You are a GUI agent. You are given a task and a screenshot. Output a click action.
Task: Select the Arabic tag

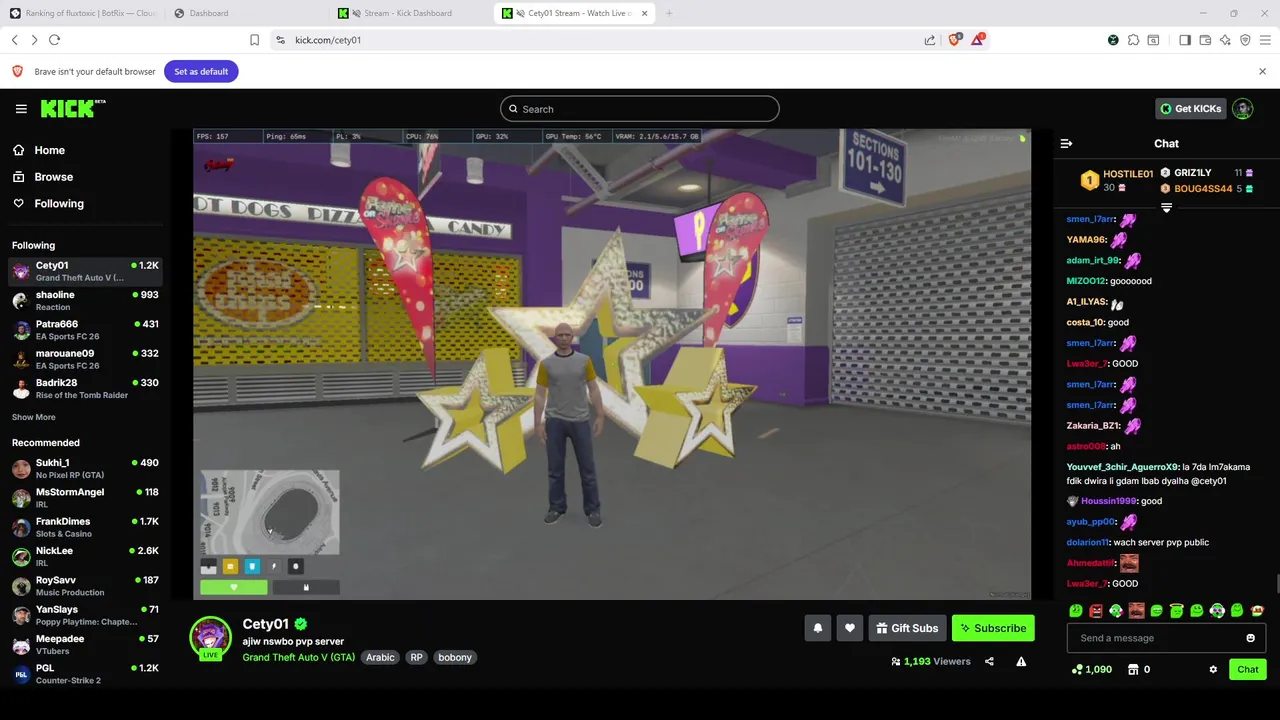pos(380,657)
